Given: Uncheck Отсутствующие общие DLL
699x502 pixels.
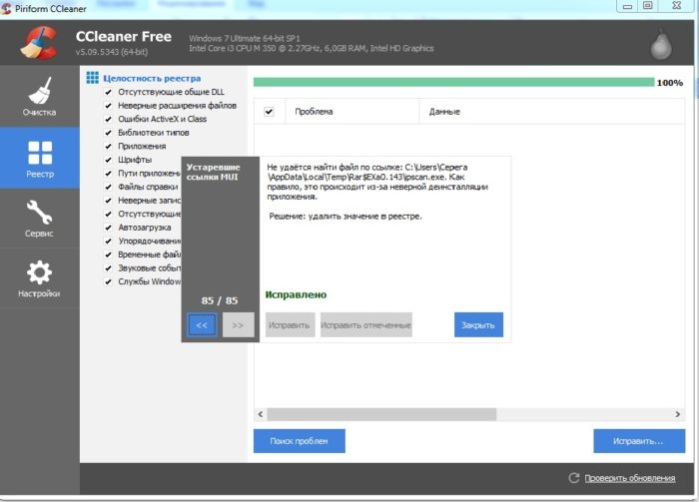Looking at the screenshot, I should 108,92.
